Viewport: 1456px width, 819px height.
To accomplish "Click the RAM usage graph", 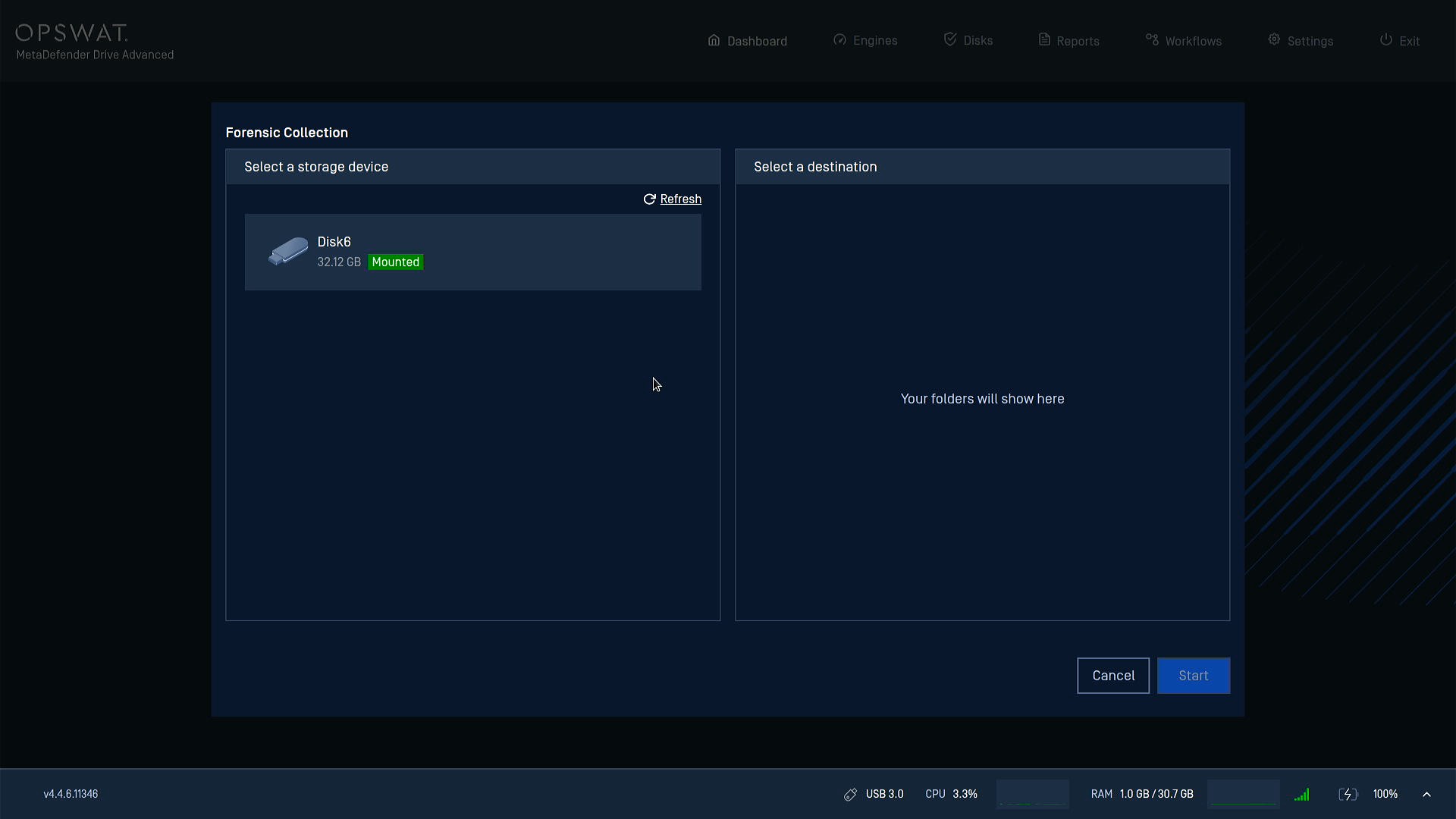I will [x=1243, y=794].
